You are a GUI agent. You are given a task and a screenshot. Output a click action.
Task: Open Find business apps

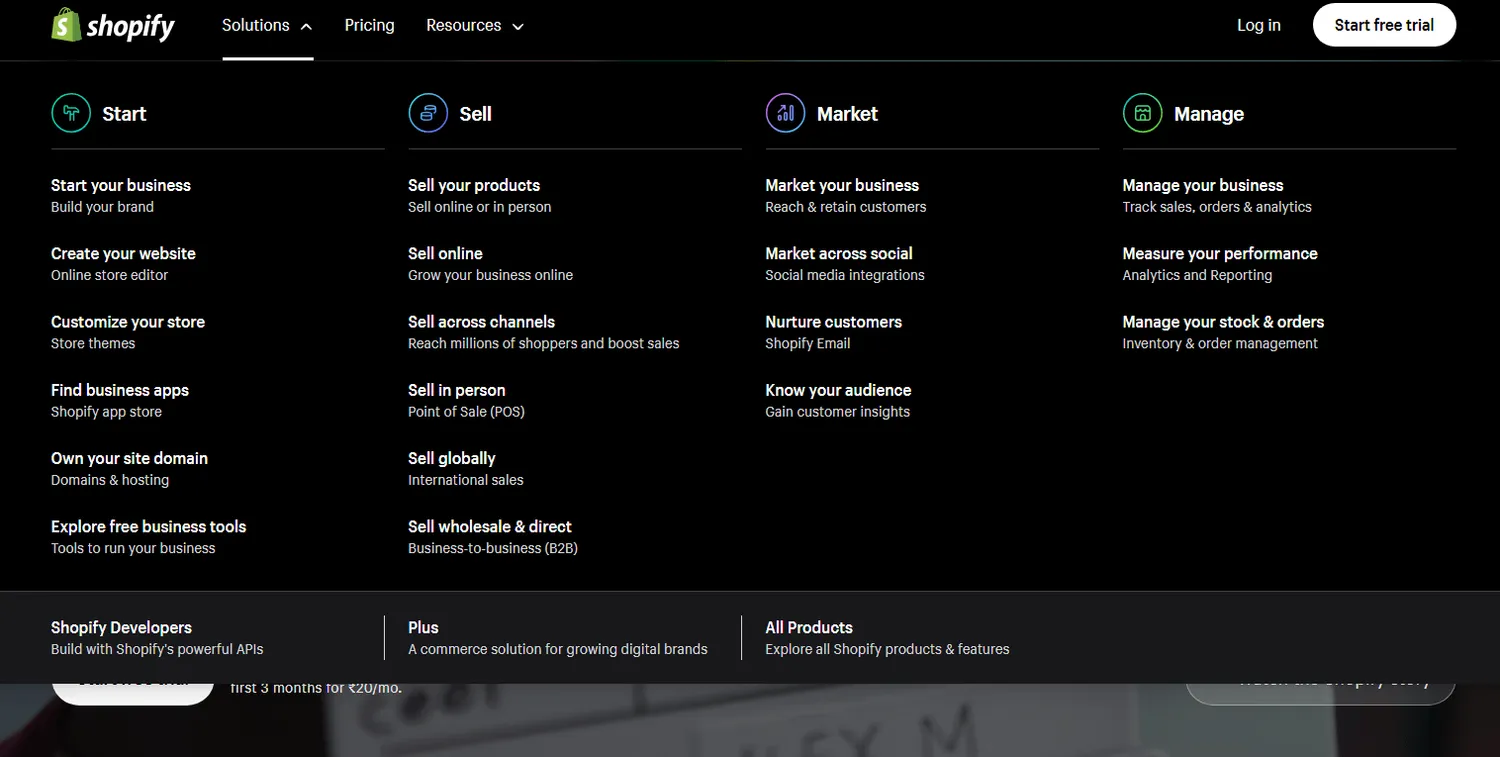[x=120, y=390]
